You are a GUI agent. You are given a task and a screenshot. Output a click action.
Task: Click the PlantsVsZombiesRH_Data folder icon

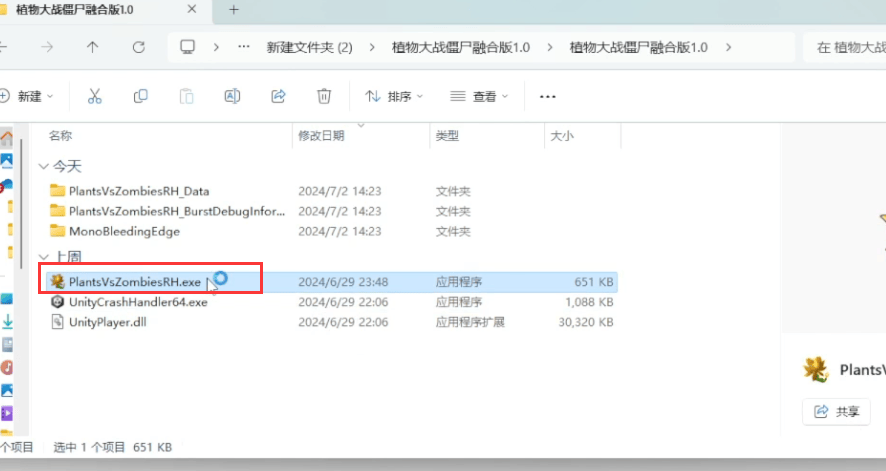coord(58,191)
